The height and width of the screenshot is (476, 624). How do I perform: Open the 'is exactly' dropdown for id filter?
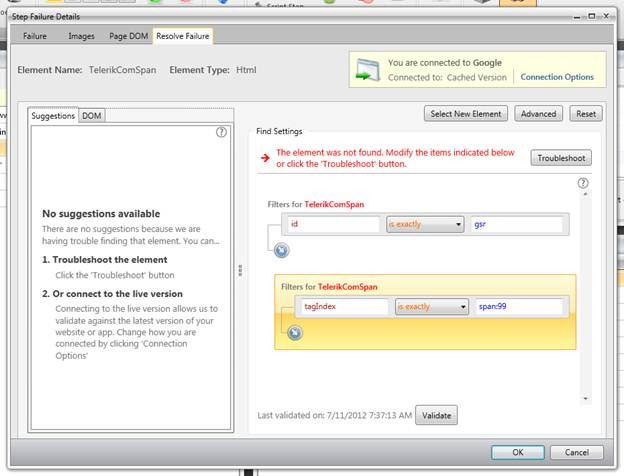(425, 225)
